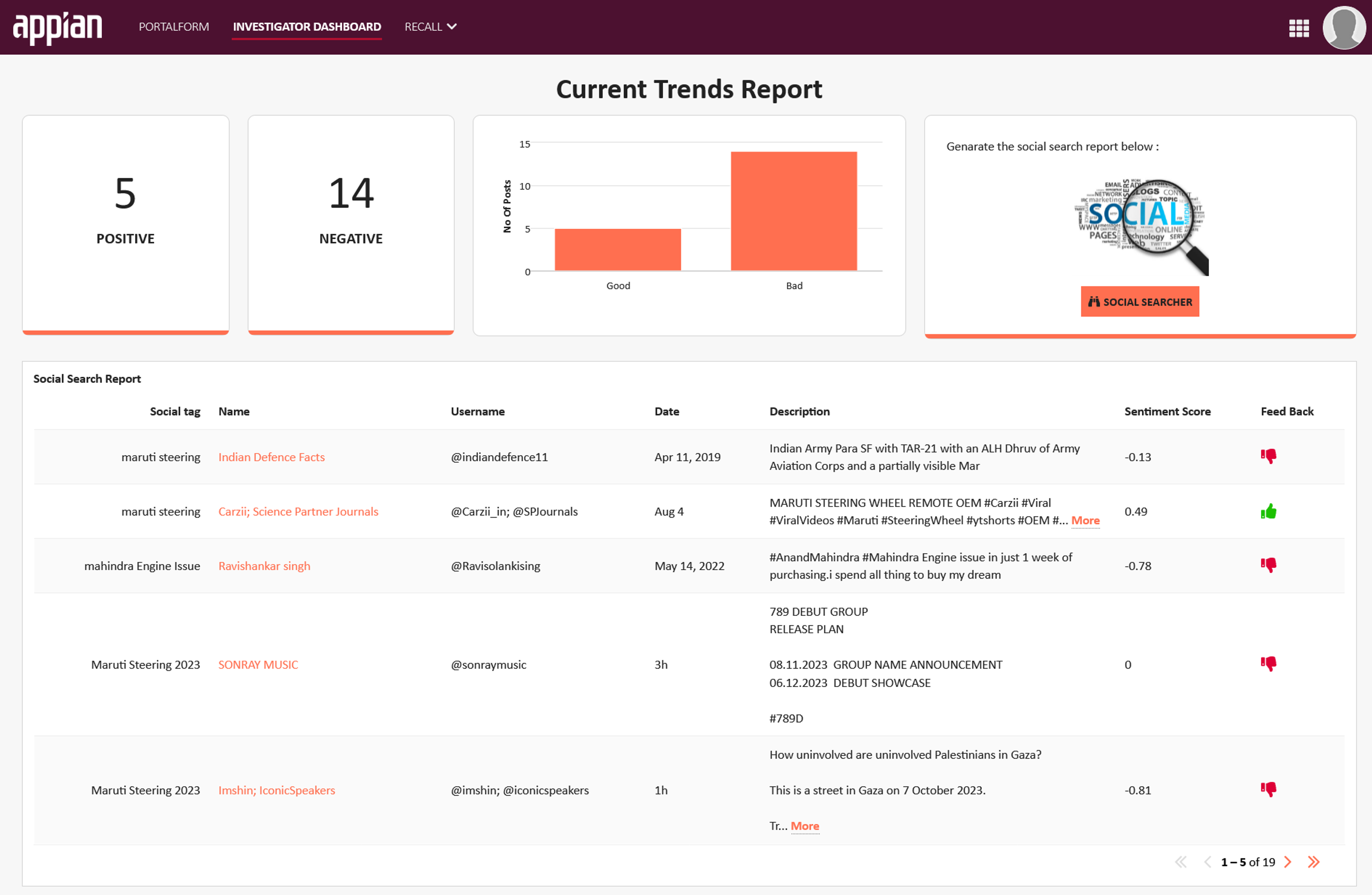Viewport: 1372px width, 895px height.
Task: Jump to last page of results
Action: point(1314,861)
